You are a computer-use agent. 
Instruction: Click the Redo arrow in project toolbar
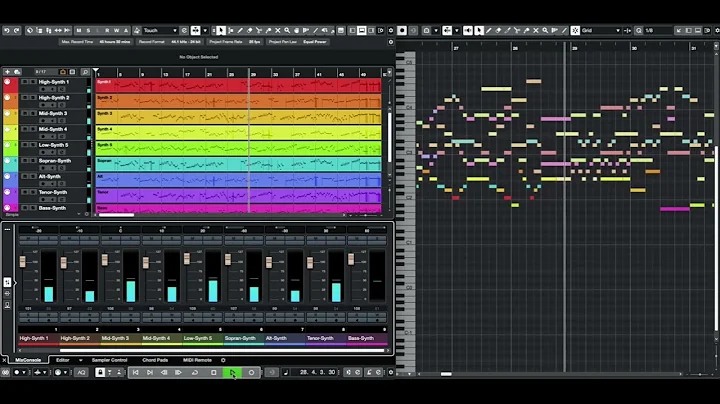point(17,30)
